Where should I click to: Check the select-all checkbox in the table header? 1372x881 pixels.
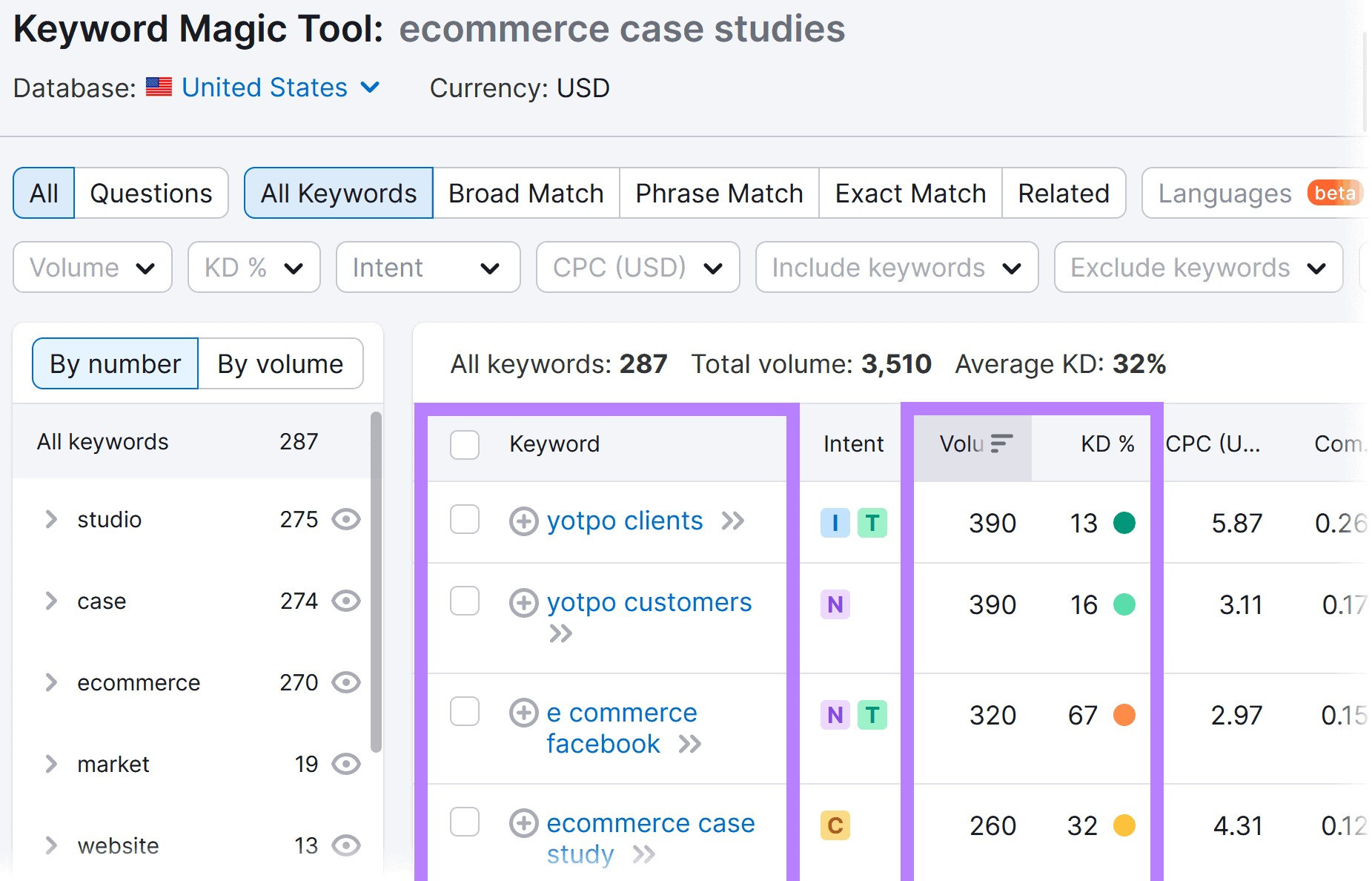(465, 444)
